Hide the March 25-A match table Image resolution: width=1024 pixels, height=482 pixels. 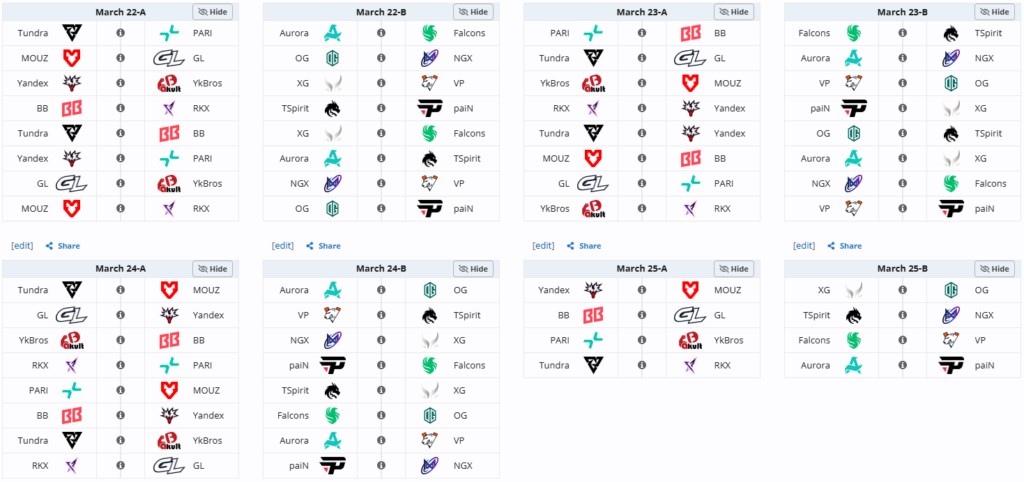[x=734, y=268]
